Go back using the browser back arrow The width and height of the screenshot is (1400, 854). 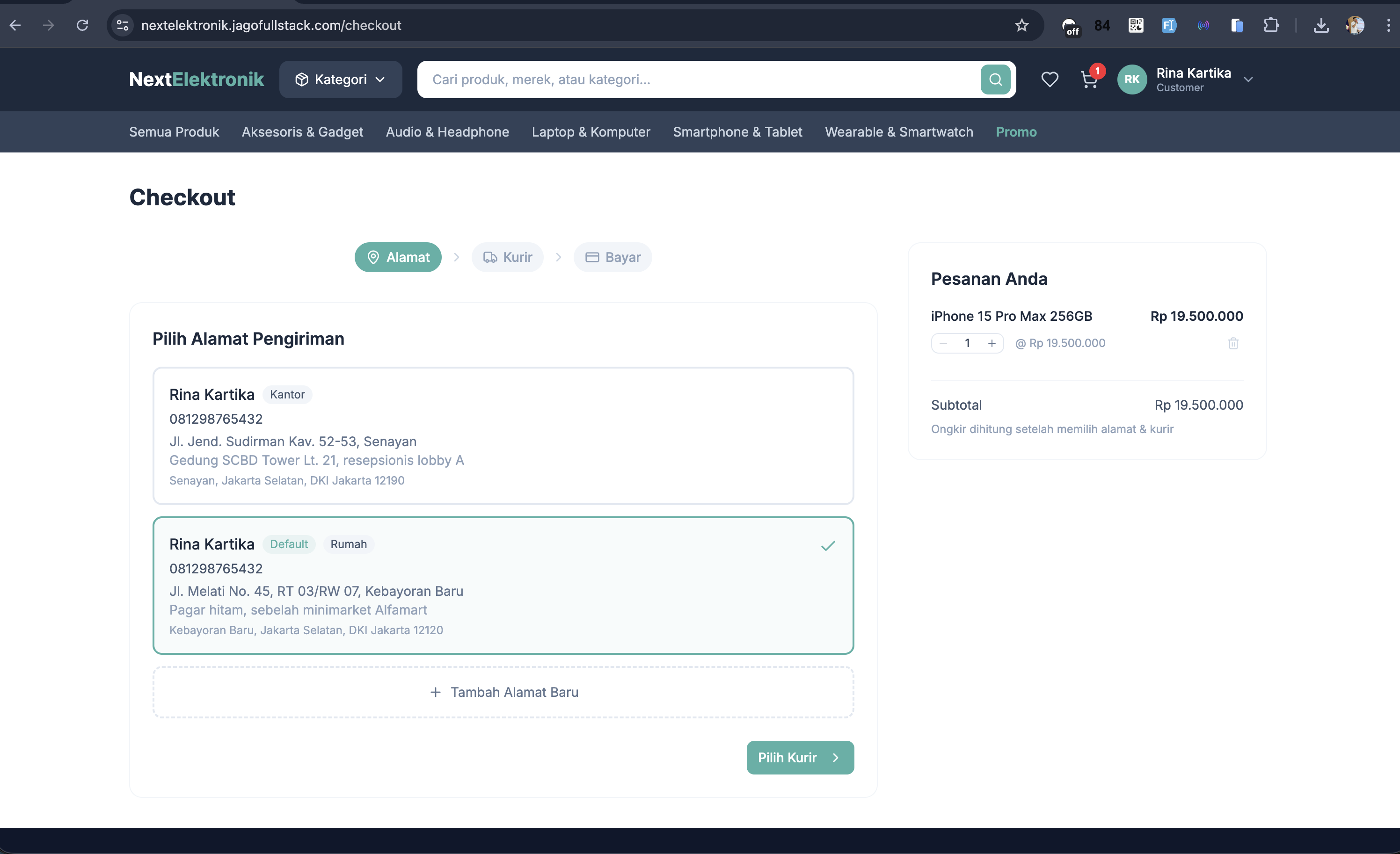(x=15, y=25)
